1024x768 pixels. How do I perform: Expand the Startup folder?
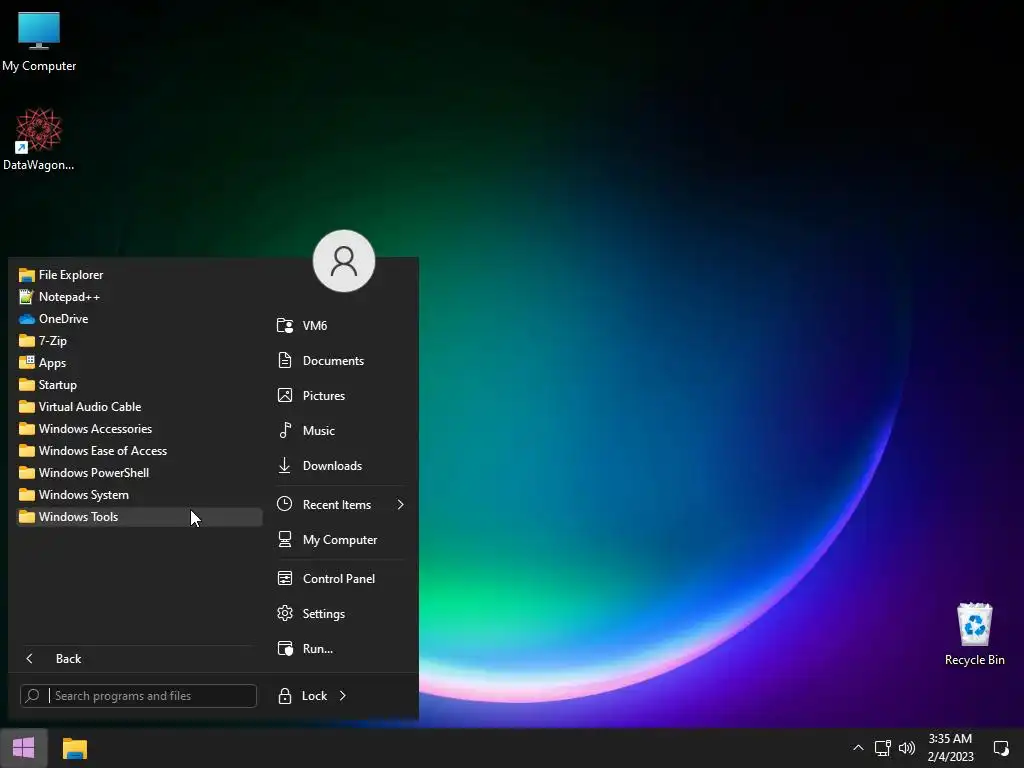(139, 385)
